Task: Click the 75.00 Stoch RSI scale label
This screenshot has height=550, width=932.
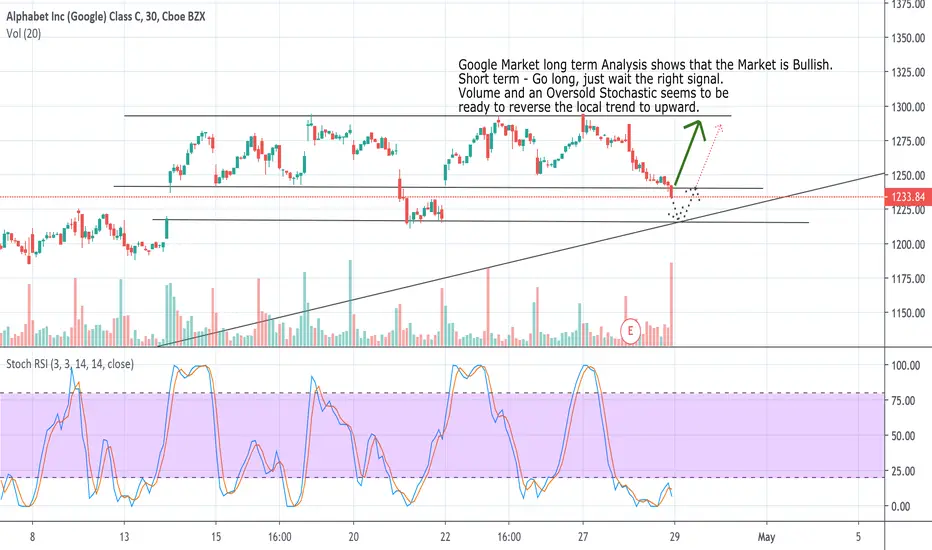Action: click(x=903, y=401)
